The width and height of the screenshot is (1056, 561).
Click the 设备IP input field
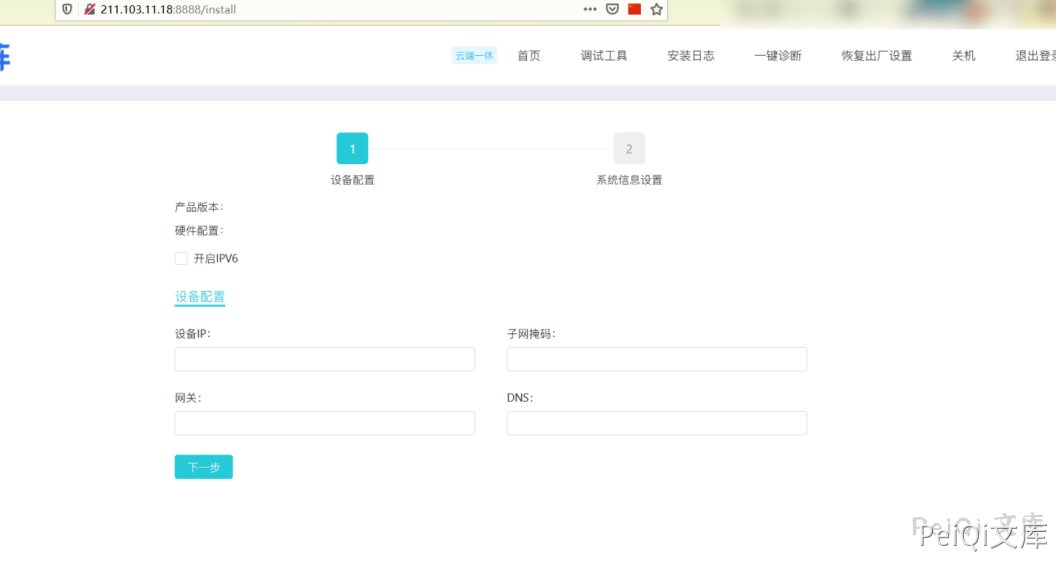(324, 359)
